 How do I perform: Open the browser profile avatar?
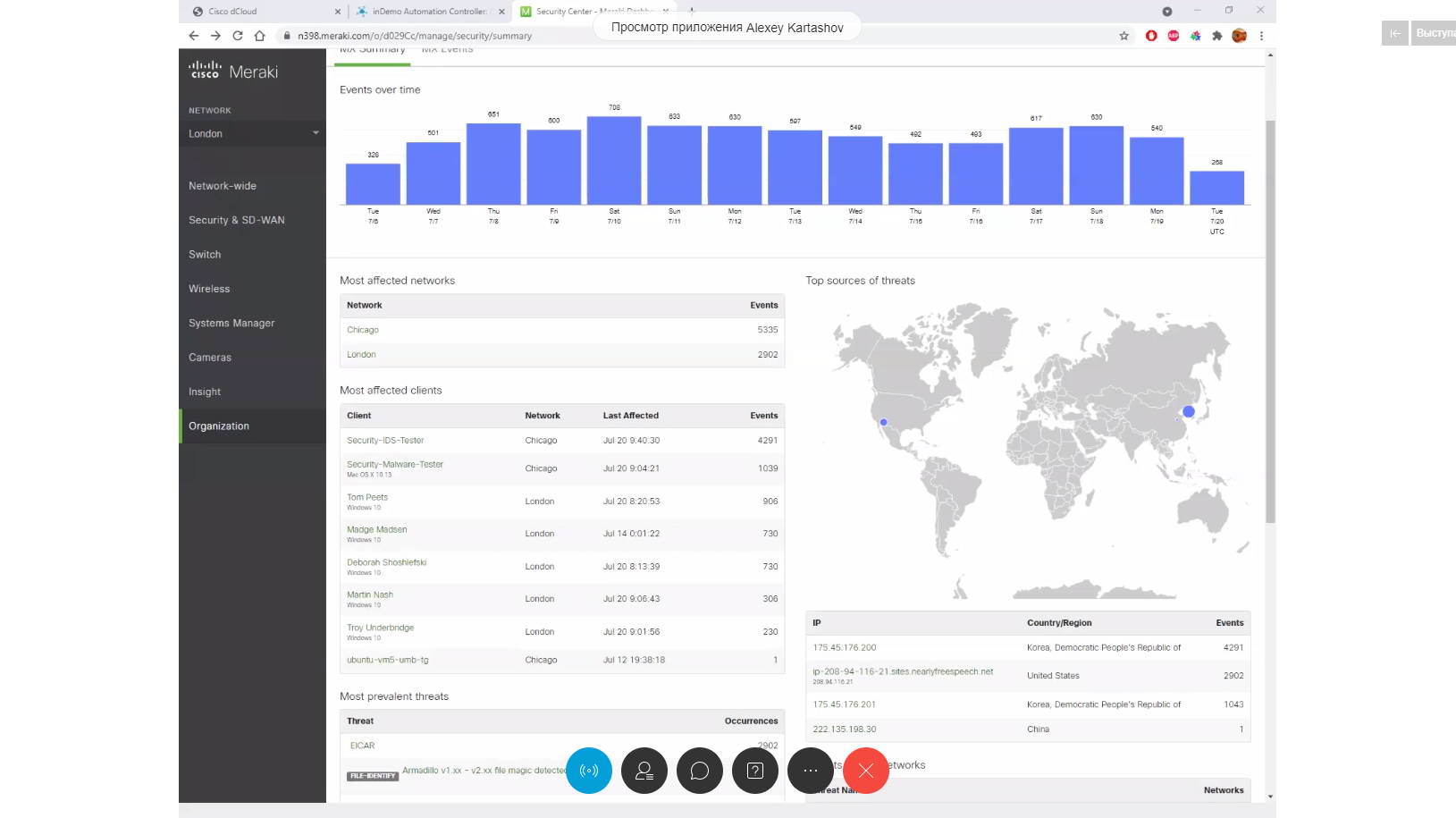point(1239,36)
